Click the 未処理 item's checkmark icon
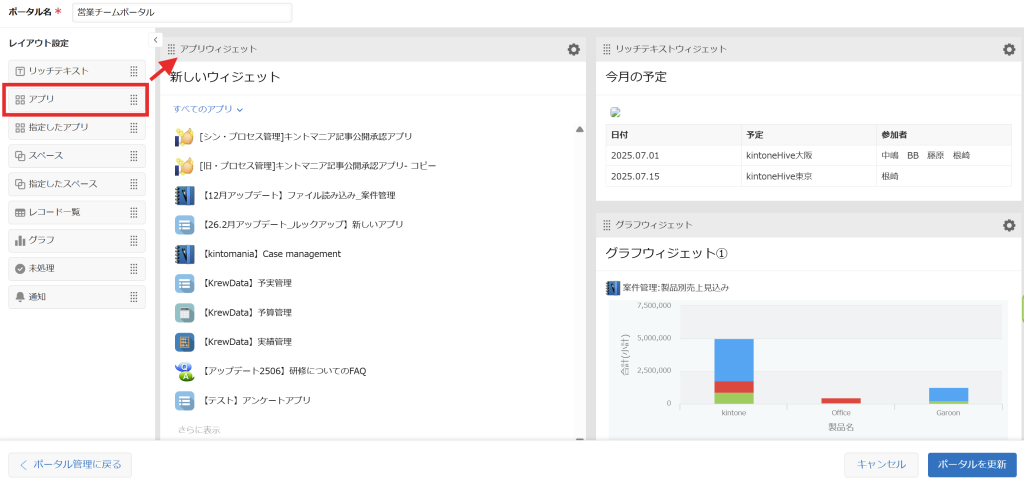1024x478 pixels. (20, 269)
